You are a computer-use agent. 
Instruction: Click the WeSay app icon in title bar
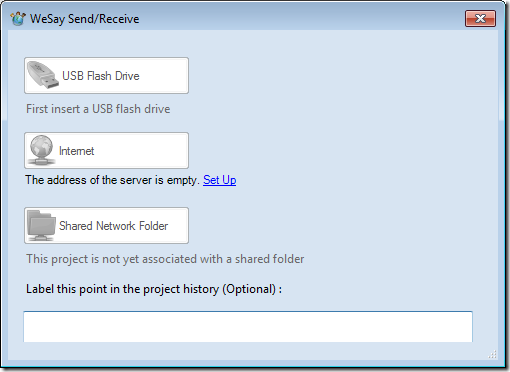coord(18,19)
